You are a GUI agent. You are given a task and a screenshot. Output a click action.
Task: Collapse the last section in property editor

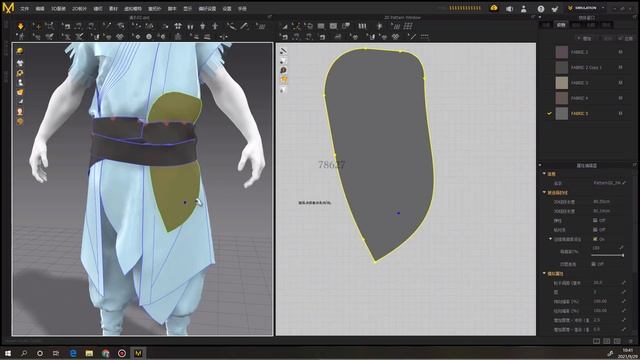pyautogui.click(x=544, y=273)
